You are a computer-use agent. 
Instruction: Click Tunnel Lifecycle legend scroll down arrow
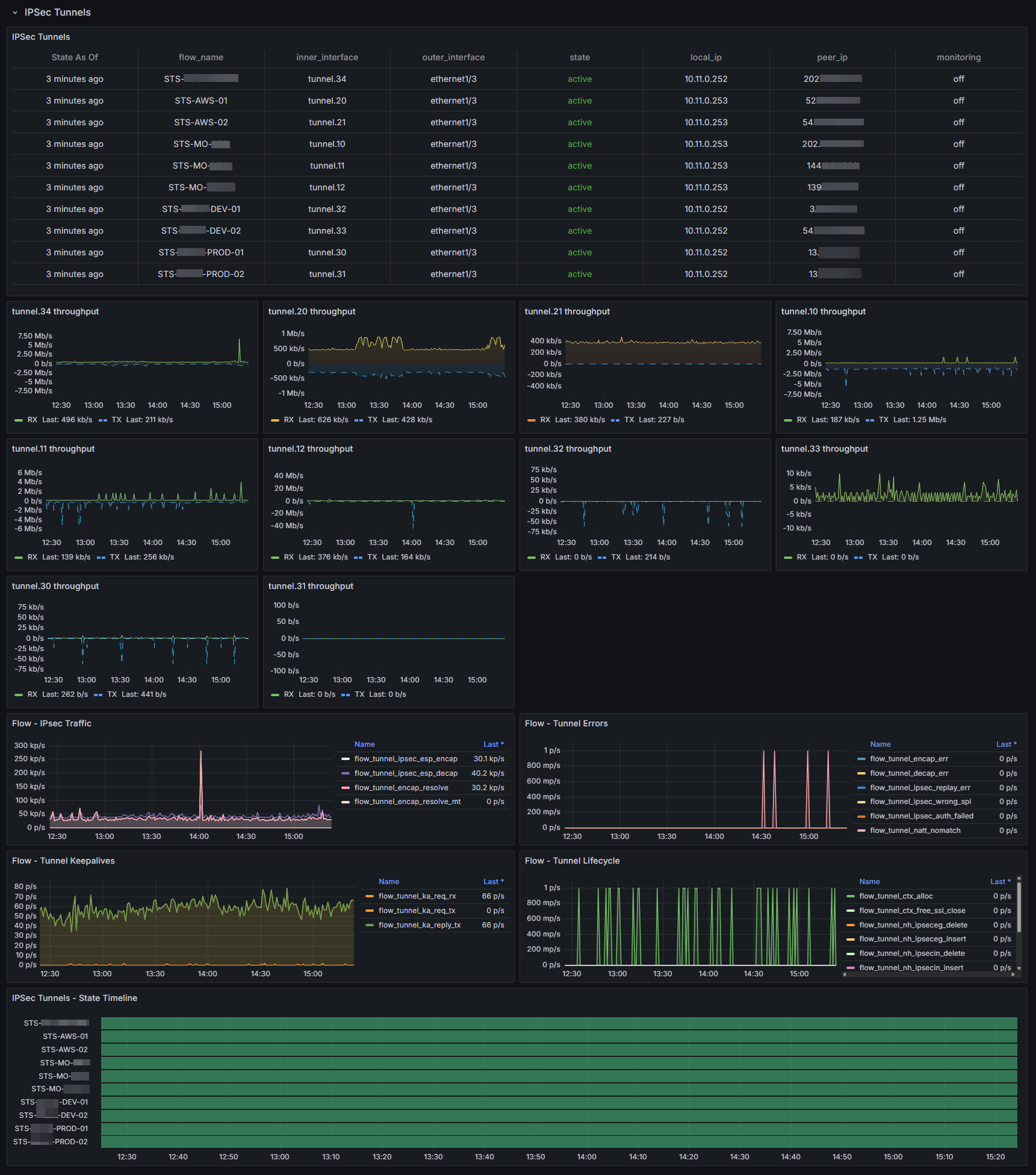(1019, 968)
